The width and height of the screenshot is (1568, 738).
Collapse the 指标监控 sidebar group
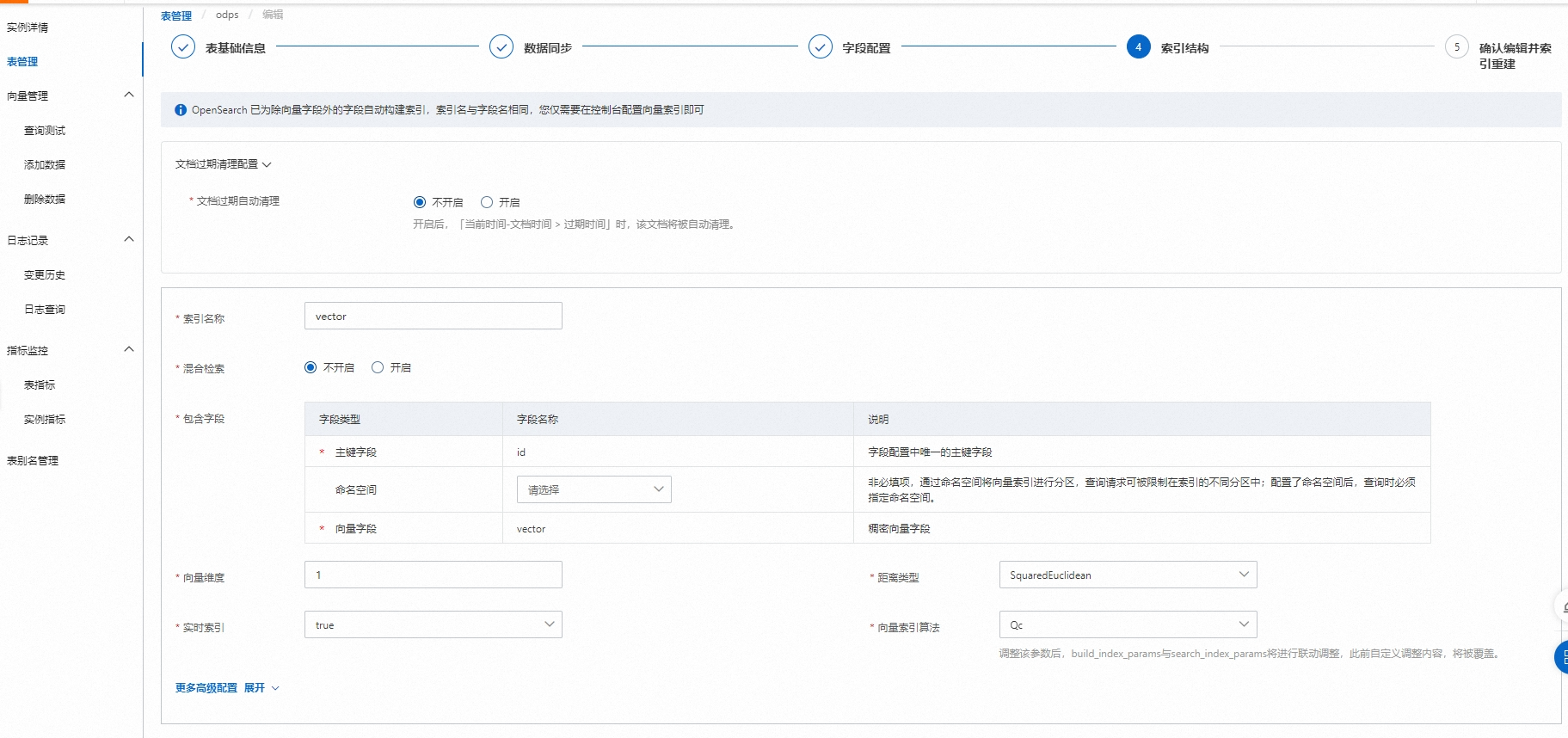tap(129, 349)
